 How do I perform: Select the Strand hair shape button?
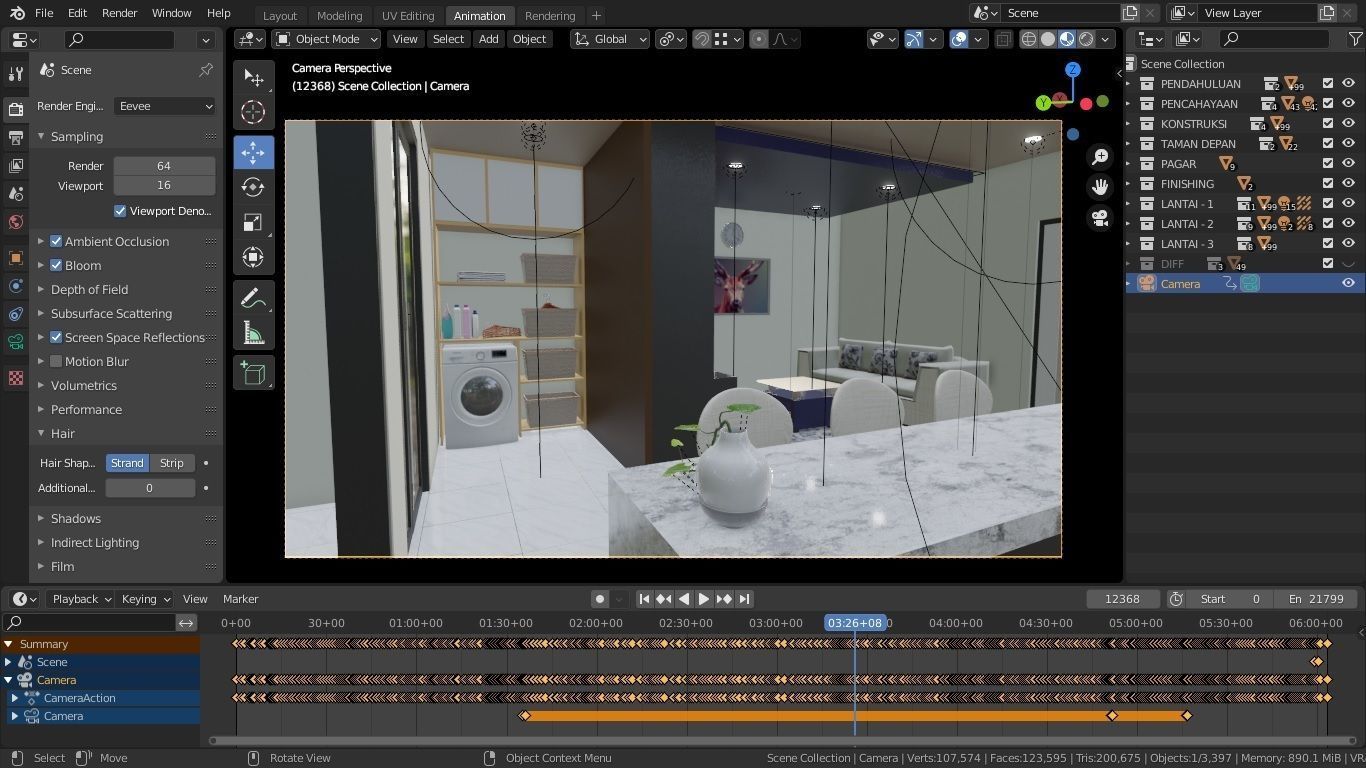pyautogui.click(x=127, y=463)
